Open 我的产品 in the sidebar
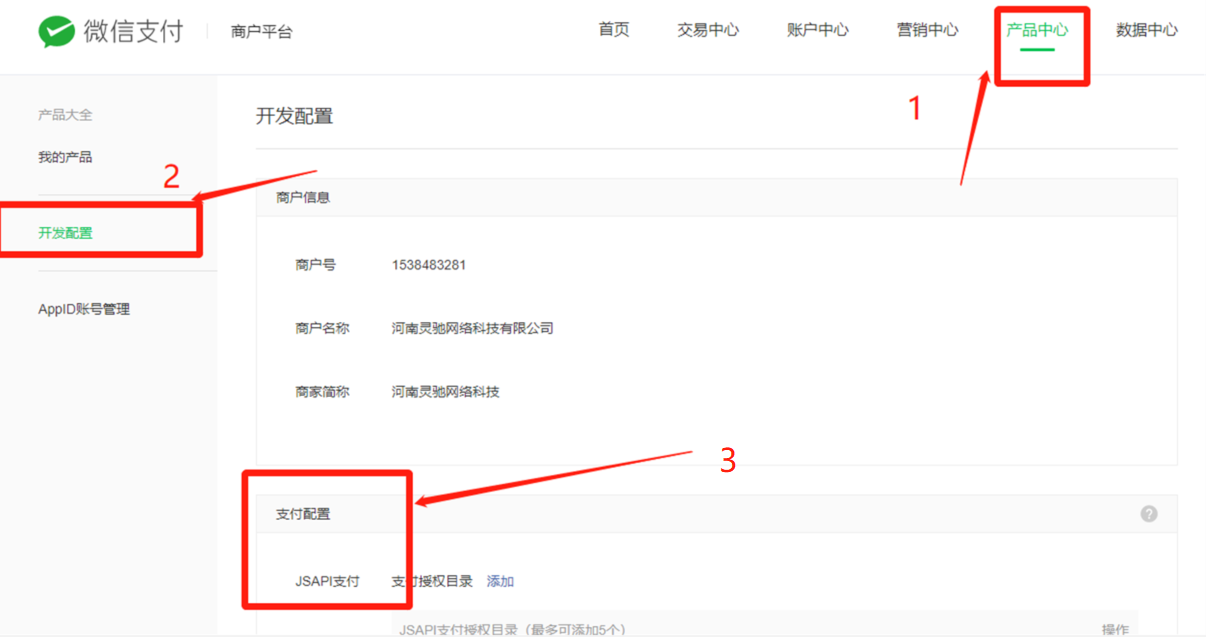The width and height of the screenshot is (1206, 637). [x=65, y=157]
